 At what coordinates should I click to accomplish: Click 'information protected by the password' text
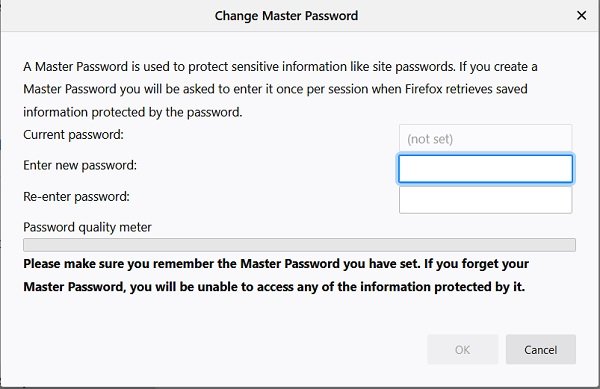(x=133, y=112)
